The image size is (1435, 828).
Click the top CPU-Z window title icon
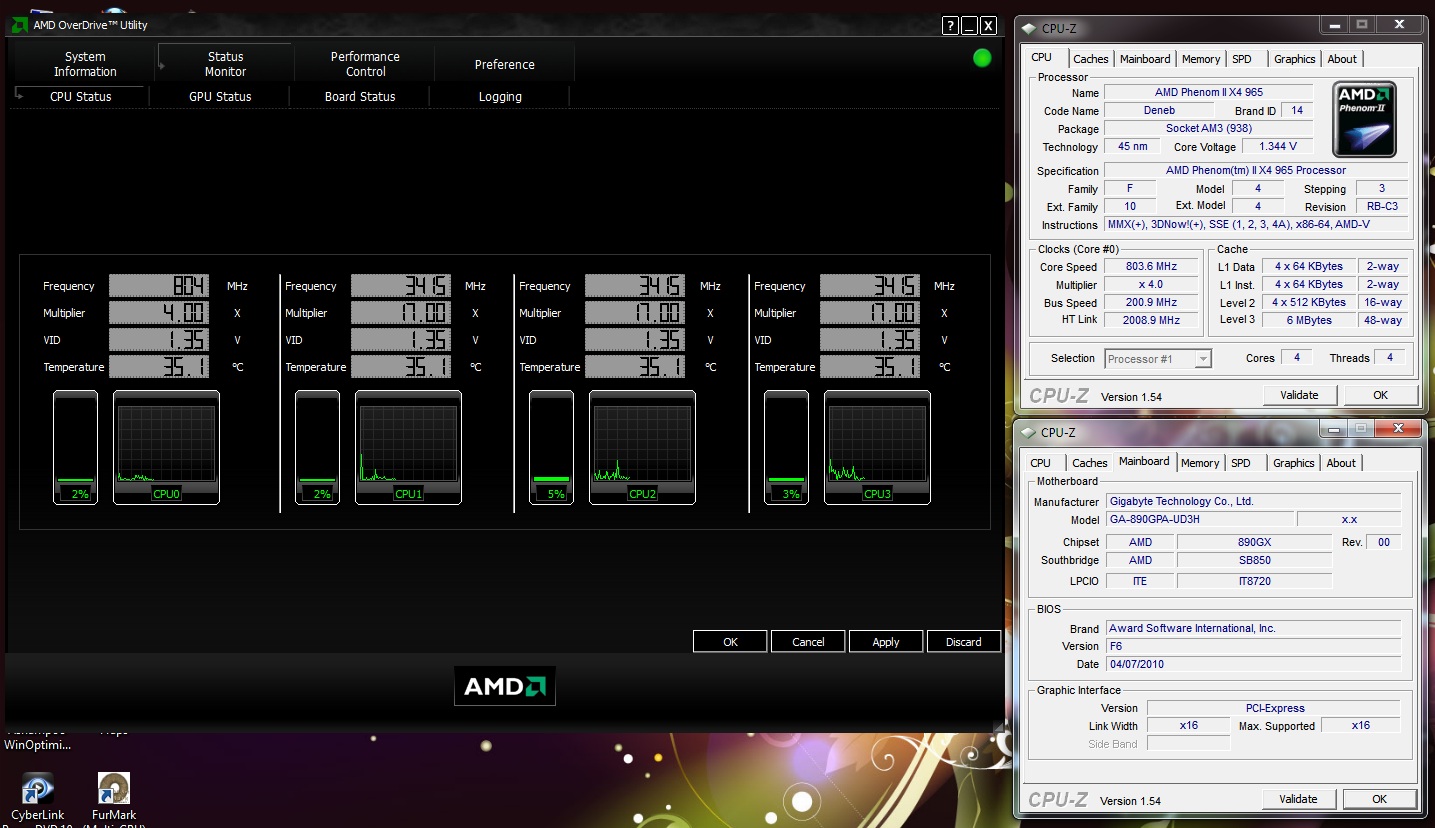coord(1030,28)
